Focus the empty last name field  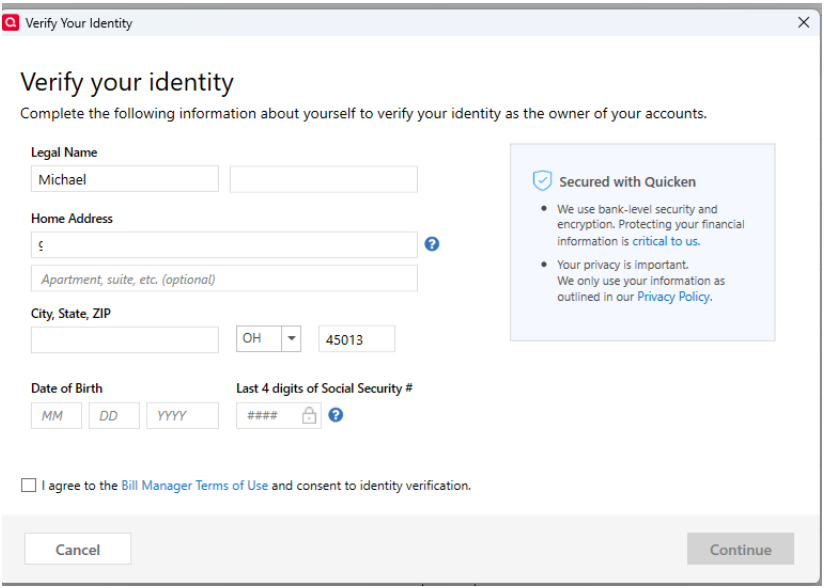[323, 180]
